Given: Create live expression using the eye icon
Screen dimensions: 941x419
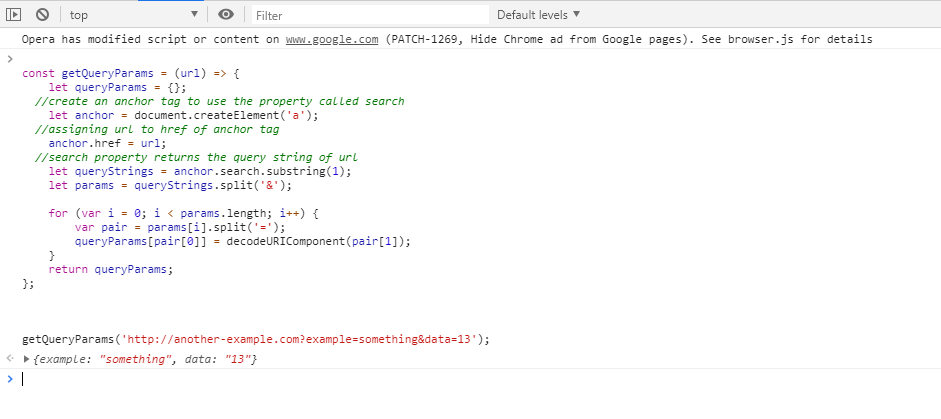Looking at the screenshot, I should click(227, 15).
